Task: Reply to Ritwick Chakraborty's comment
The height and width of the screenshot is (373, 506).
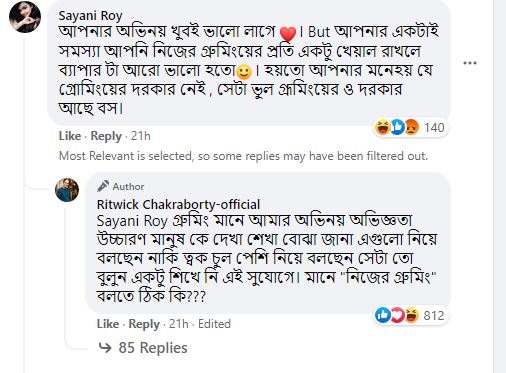Action: 144,324
